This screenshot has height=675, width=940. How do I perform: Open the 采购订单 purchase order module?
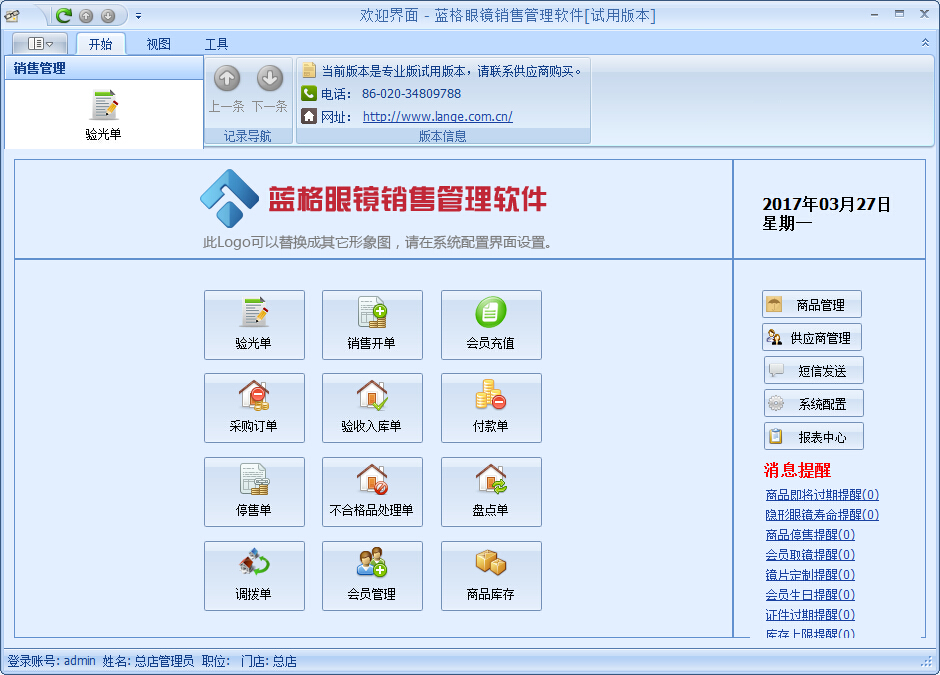tap(254, 408)
